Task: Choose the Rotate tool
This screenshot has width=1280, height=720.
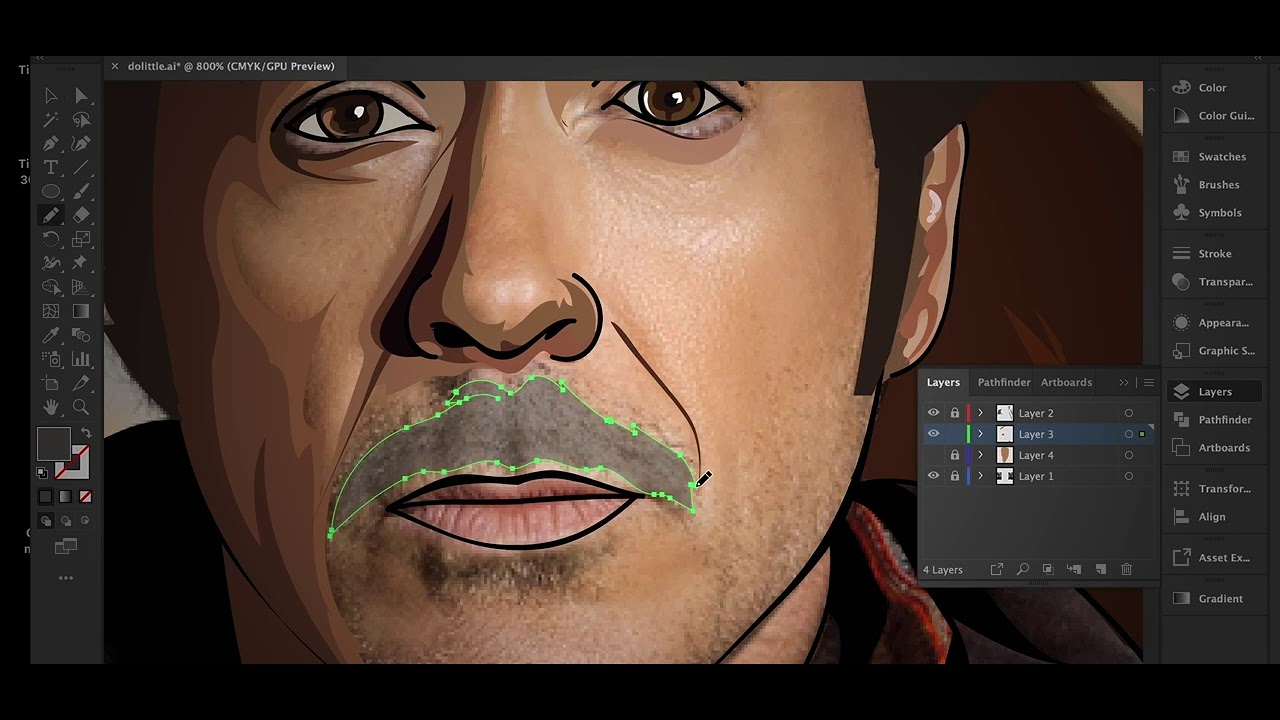Action: tap(50, 239)
